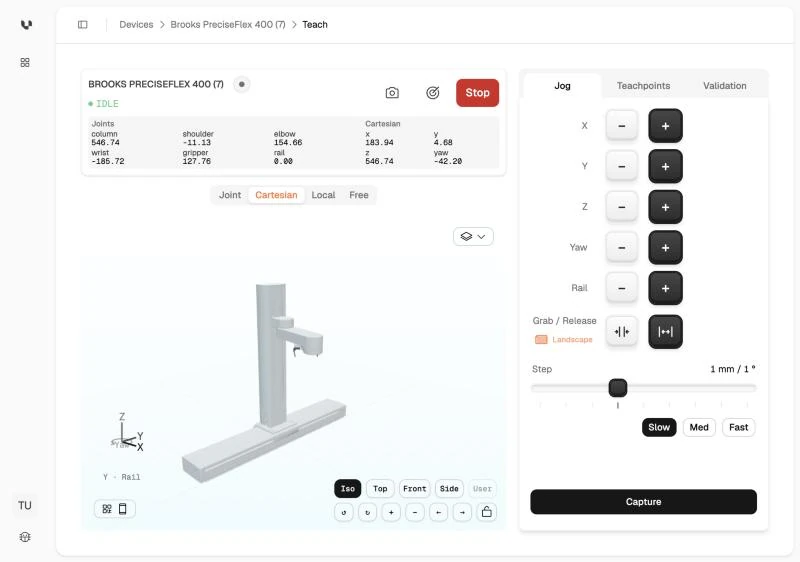
Task: Select Cartesian jog mode
Action: click(x=276, y=195)
